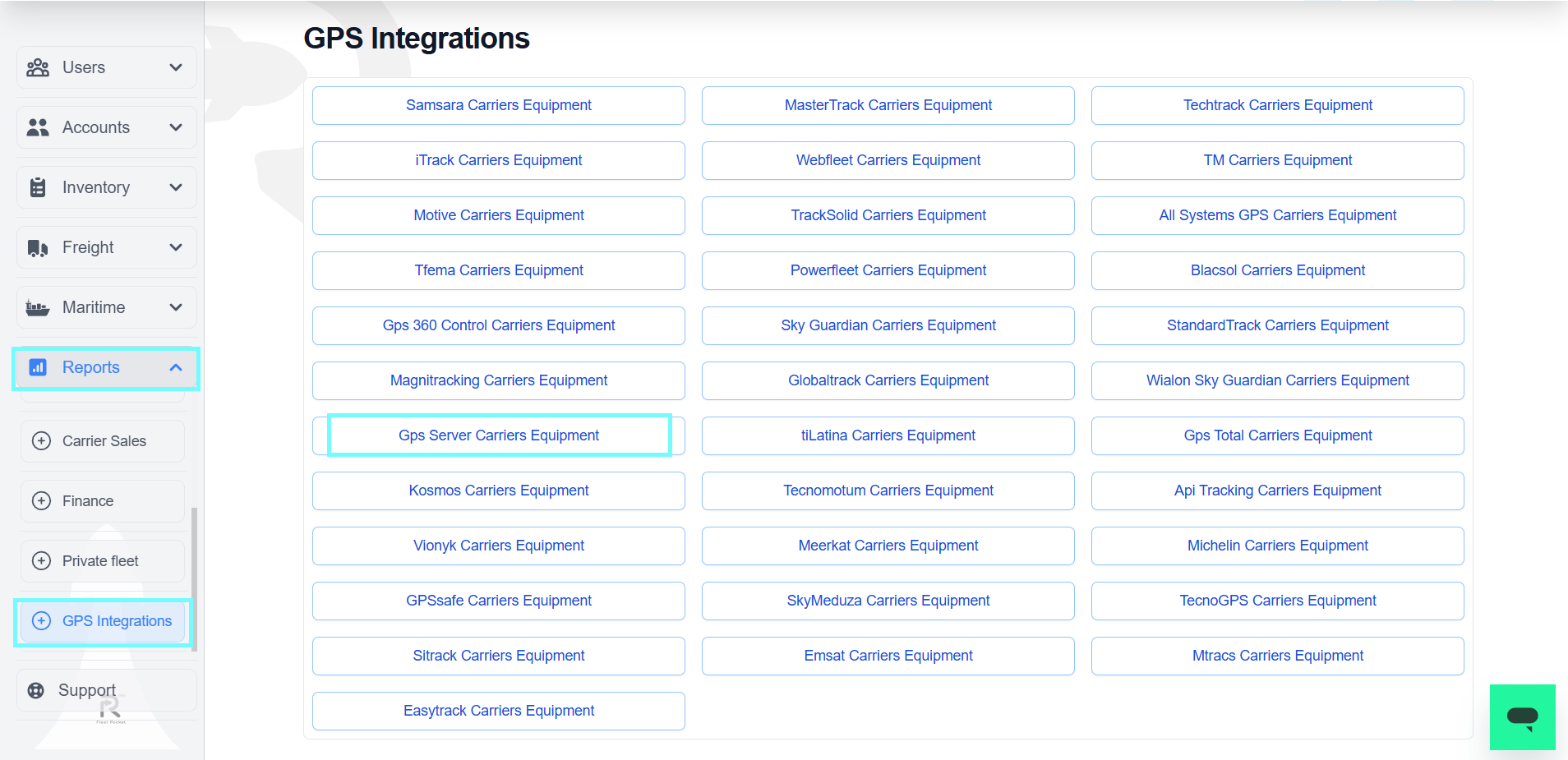Select the Maritime ship icon
1568x760 pixels.
tap(38, 306)
